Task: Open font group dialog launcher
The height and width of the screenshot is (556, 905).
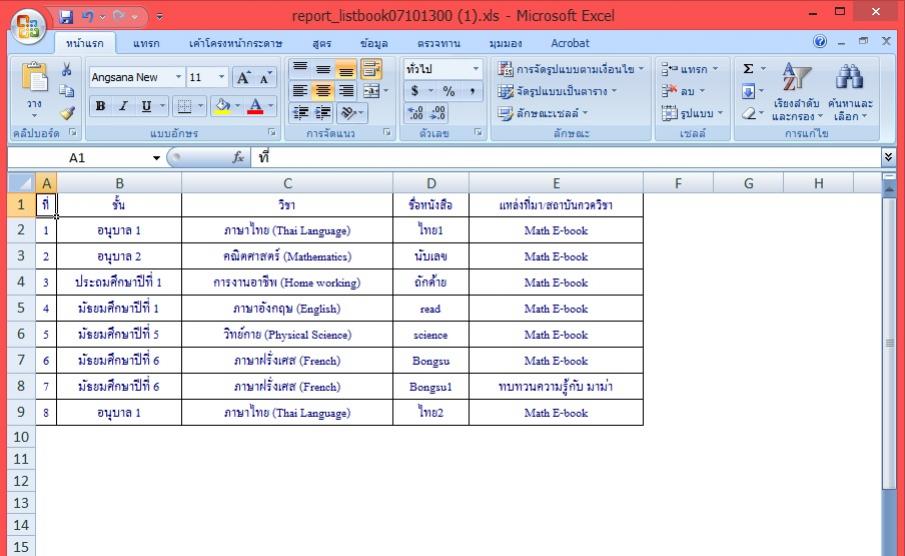Action: pyautogui.click(x=271, y=132)
